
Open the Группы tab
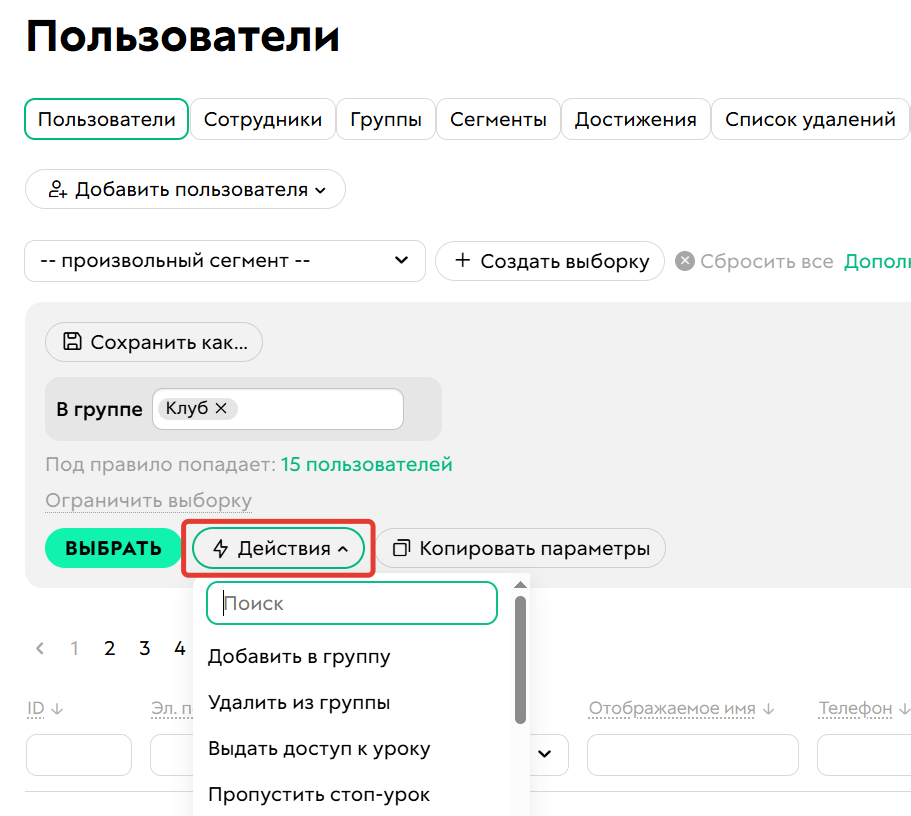coord(385,118)
